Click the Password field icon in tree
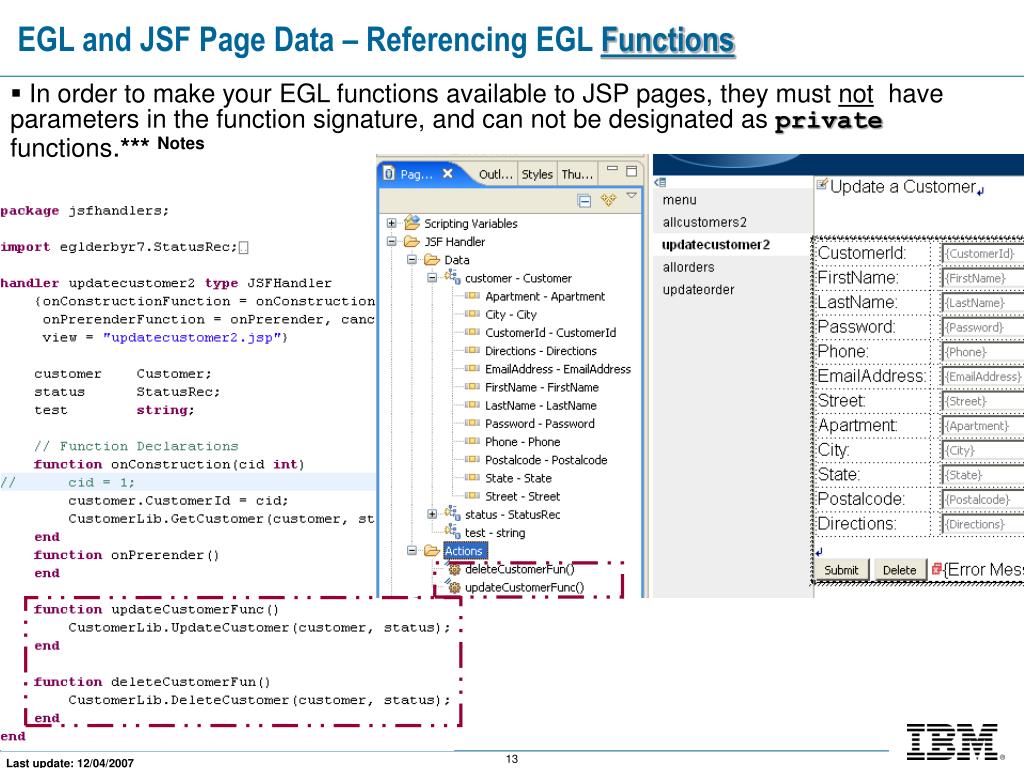 (x=472, y=423)
